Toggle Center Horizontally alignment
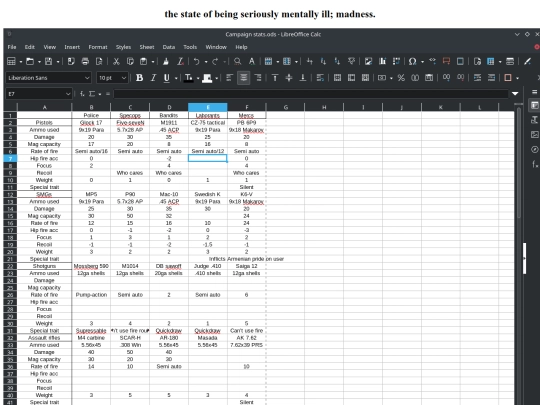Screen dimensions: 540x405 243,78
